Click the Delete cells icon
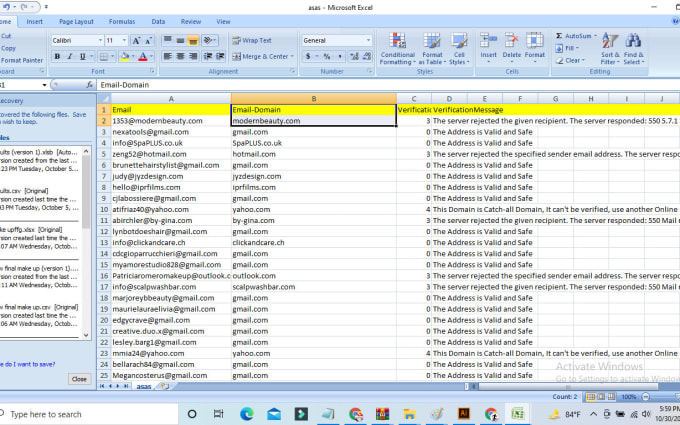This screenshot has height=425, width=680. click(x=511, y=41)
